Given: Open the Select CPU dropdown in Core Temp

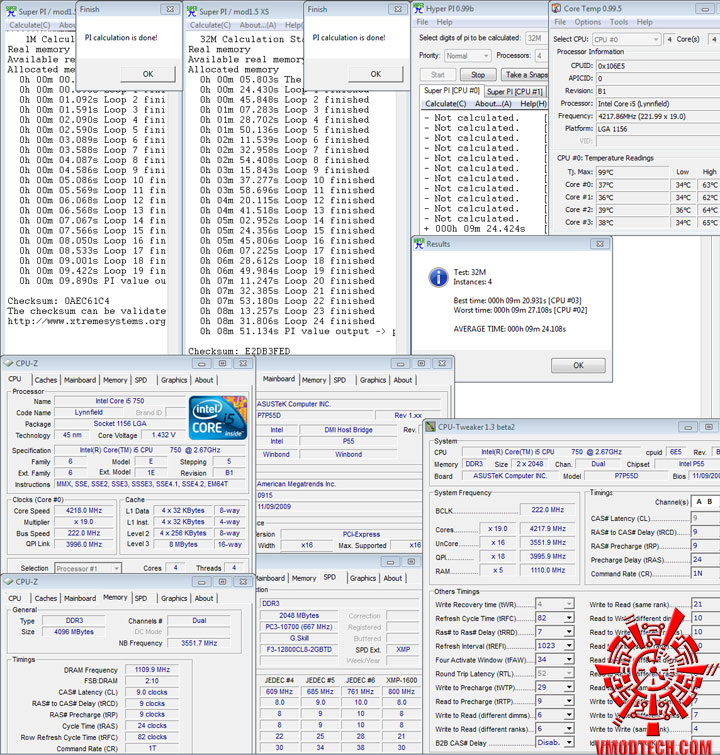Looking at the screenshot, I should [626, 39].
